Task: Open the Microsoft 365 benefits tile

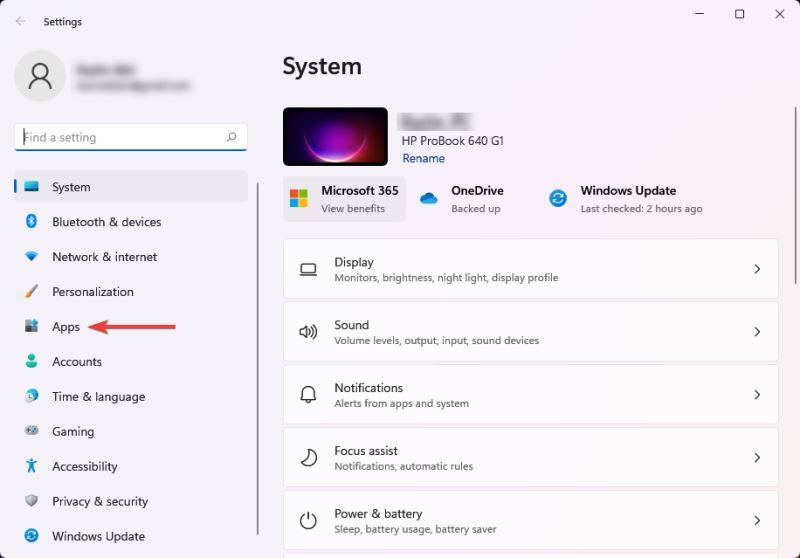Action: click(344, 199)
